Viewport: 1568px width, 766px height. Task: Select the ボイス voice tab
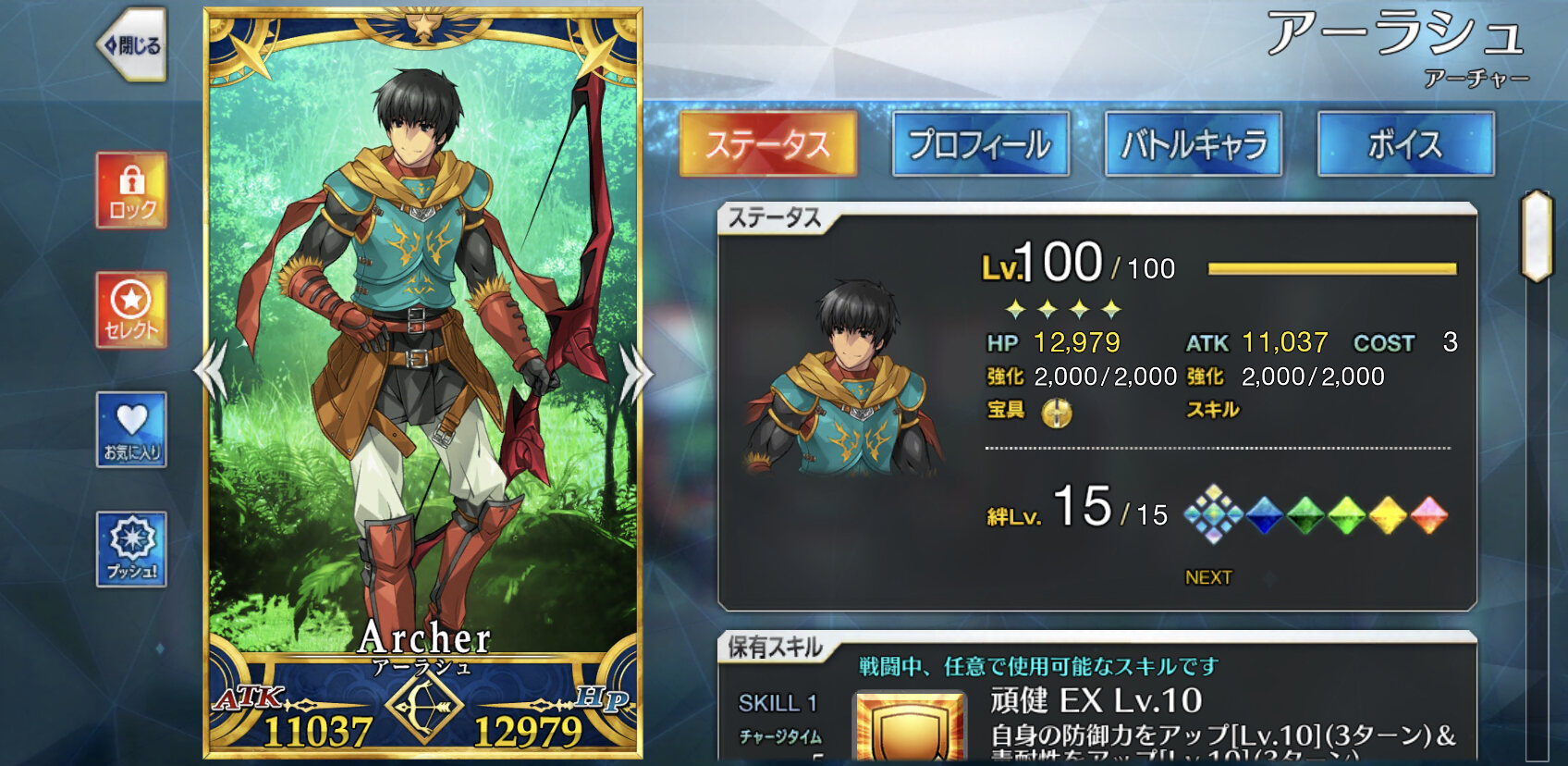pos(1405,143)
